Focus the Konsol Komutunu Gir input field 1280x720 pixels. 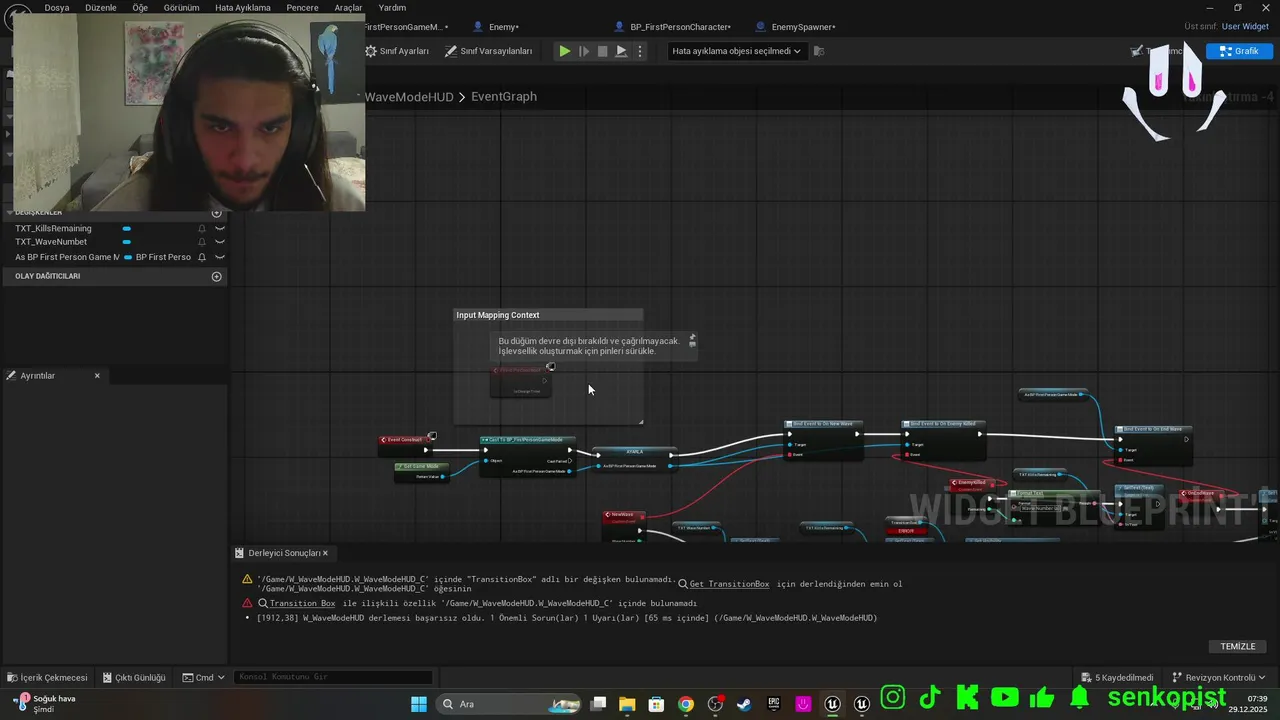click(333, 677)
